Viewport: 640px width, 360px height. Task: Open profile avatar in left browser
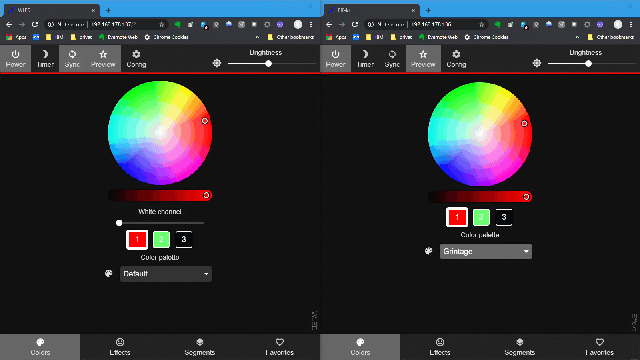[x=298, y=24]
